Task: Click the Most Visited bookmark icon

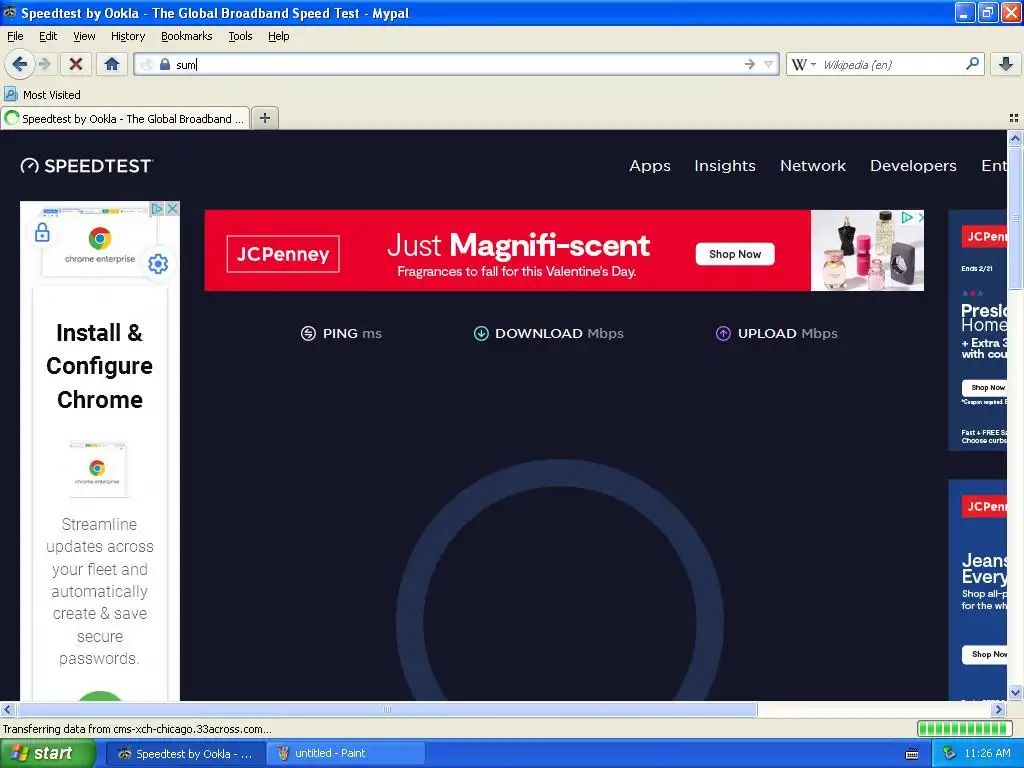Action: pos(10,94)
